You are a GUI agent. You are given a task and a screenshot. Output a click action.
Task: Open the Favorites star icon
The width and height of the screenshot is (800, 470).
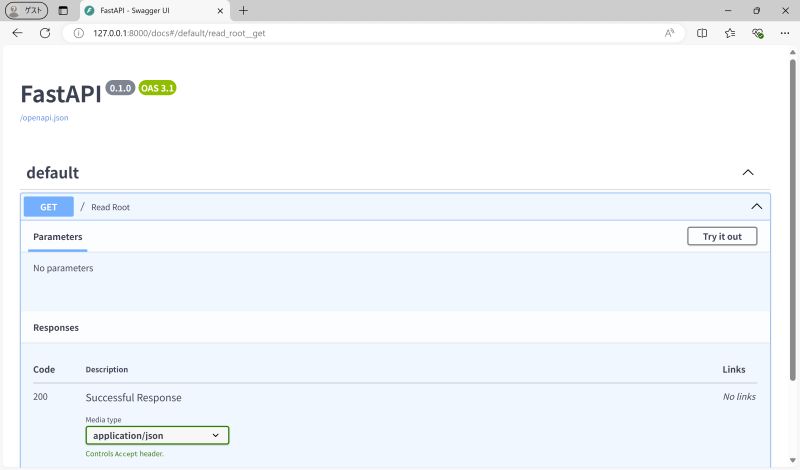coord(730,33)
